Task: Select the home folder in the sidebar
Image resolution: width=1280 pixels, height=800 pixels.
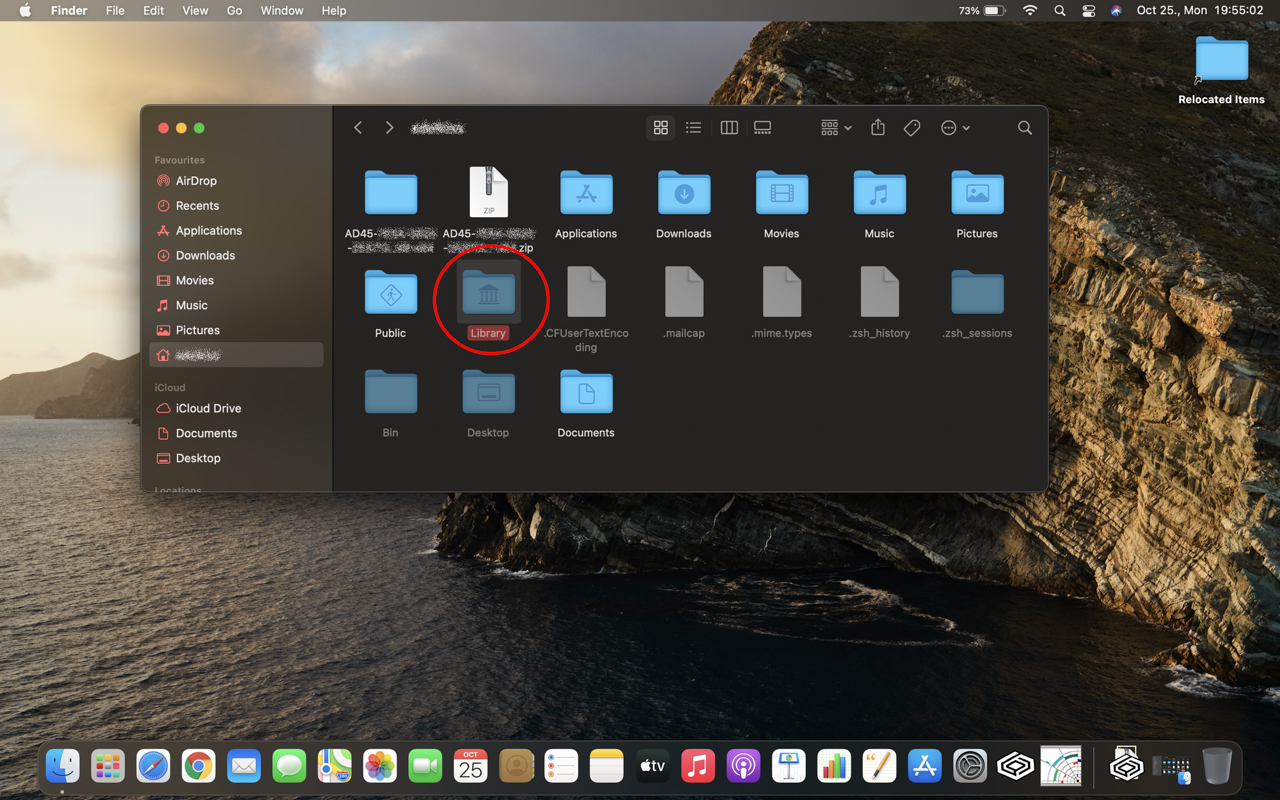Action: tap(236, 355)
